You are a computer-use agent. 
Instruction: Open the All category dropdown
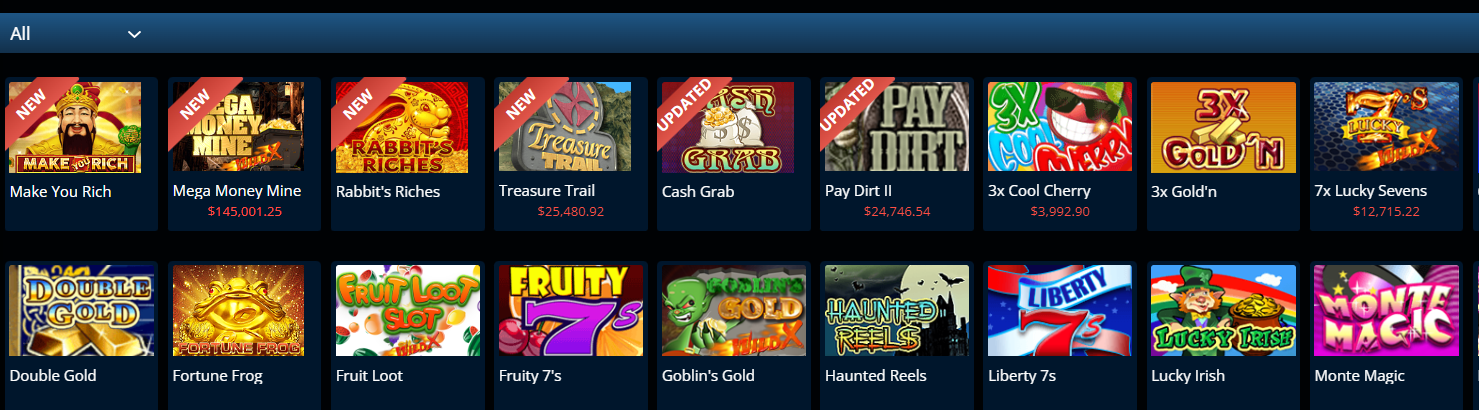[75, 34]
